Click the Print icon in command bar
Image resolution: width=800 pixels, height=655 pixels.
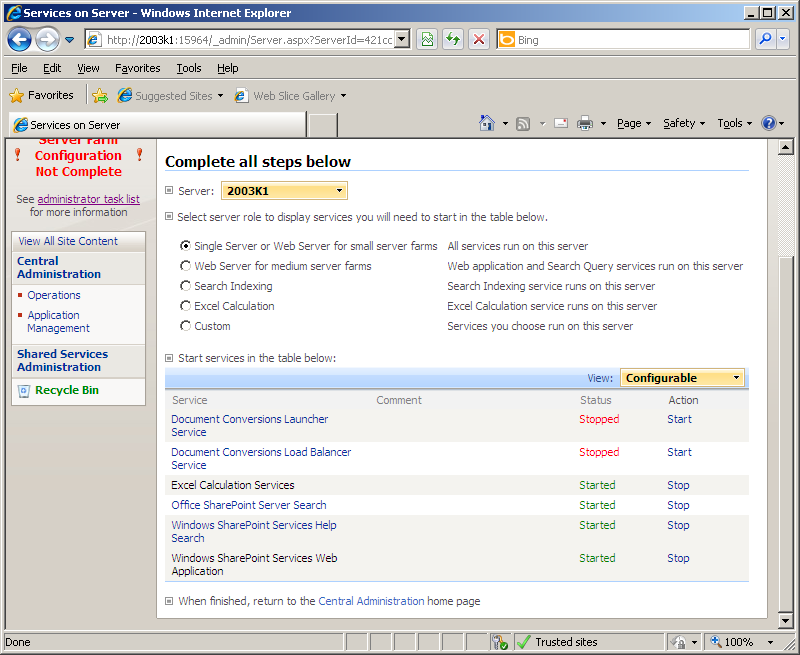tap(585, 123)
